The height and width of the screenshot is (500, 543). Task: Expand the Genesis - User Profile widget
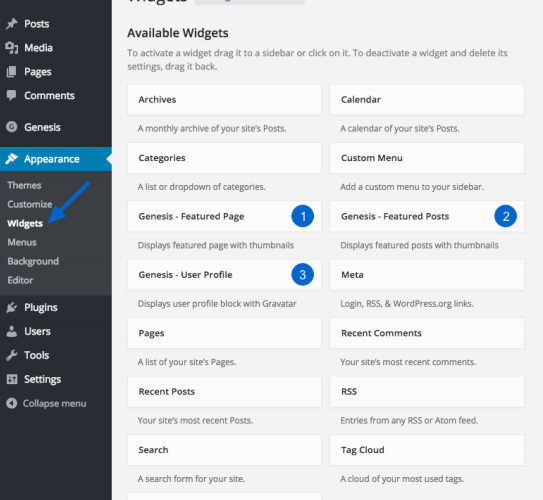pos(224,275)
